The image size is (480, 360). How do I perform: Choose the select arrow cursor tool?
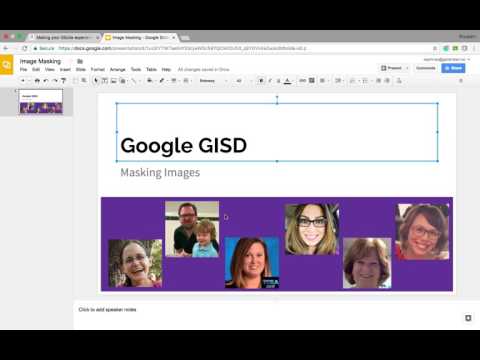point(96,81)
